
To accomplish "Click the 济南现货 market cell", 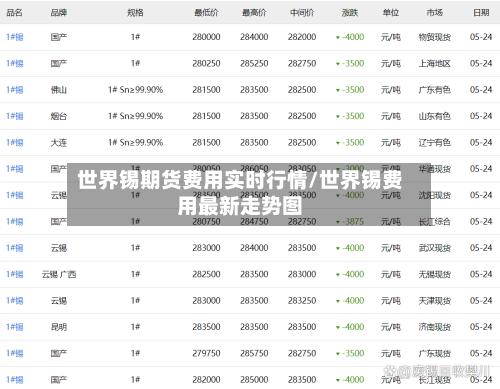I will pos(435,327).
